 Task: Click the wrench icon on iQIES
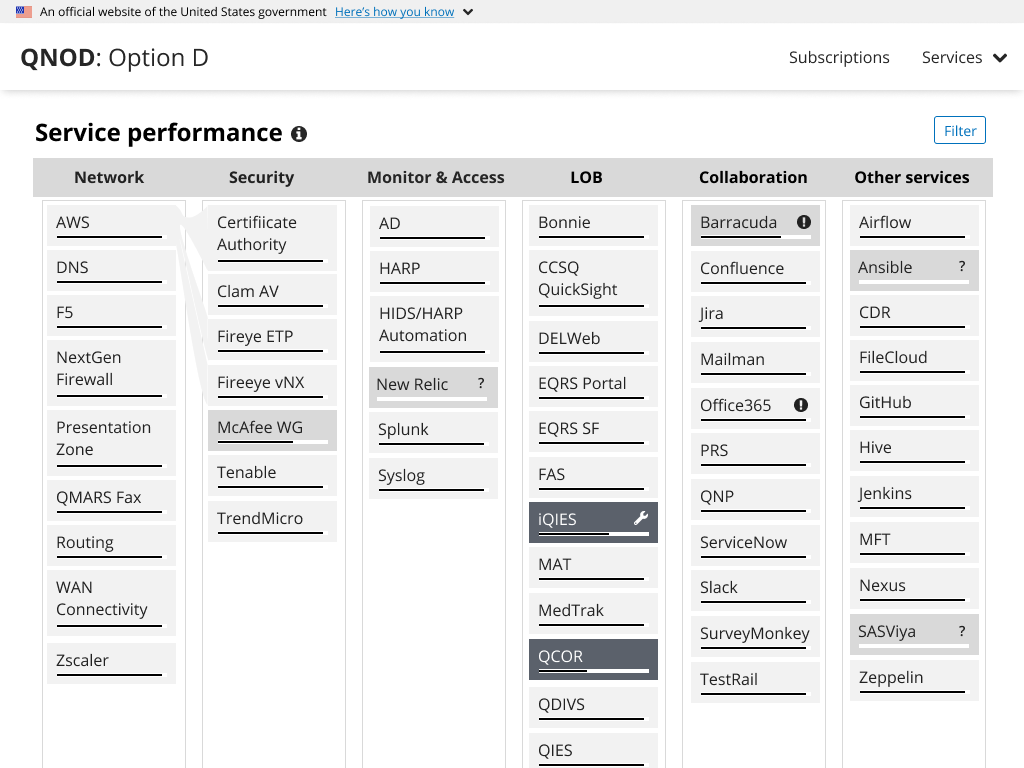[641, 518]
